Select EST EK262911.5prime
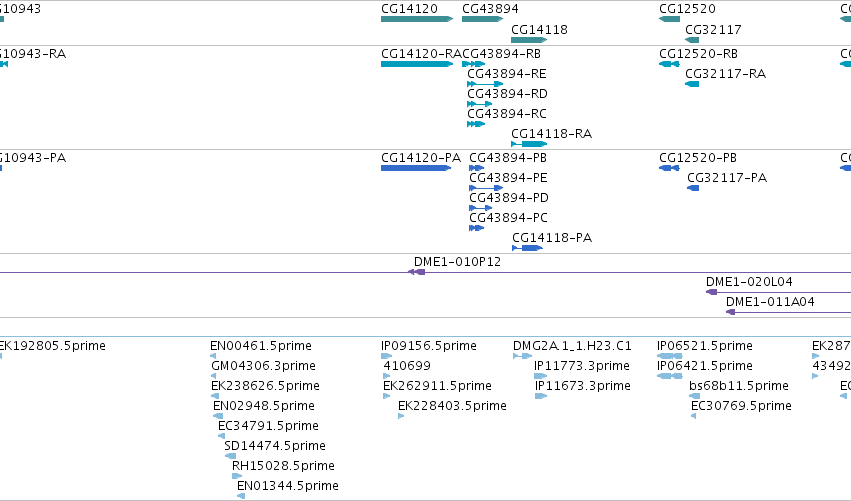 386,396
